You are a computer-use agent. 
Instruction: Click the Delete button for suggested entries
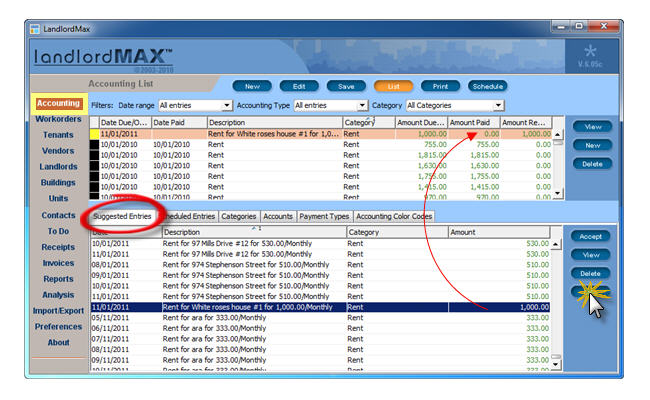(x=591, y=274)
